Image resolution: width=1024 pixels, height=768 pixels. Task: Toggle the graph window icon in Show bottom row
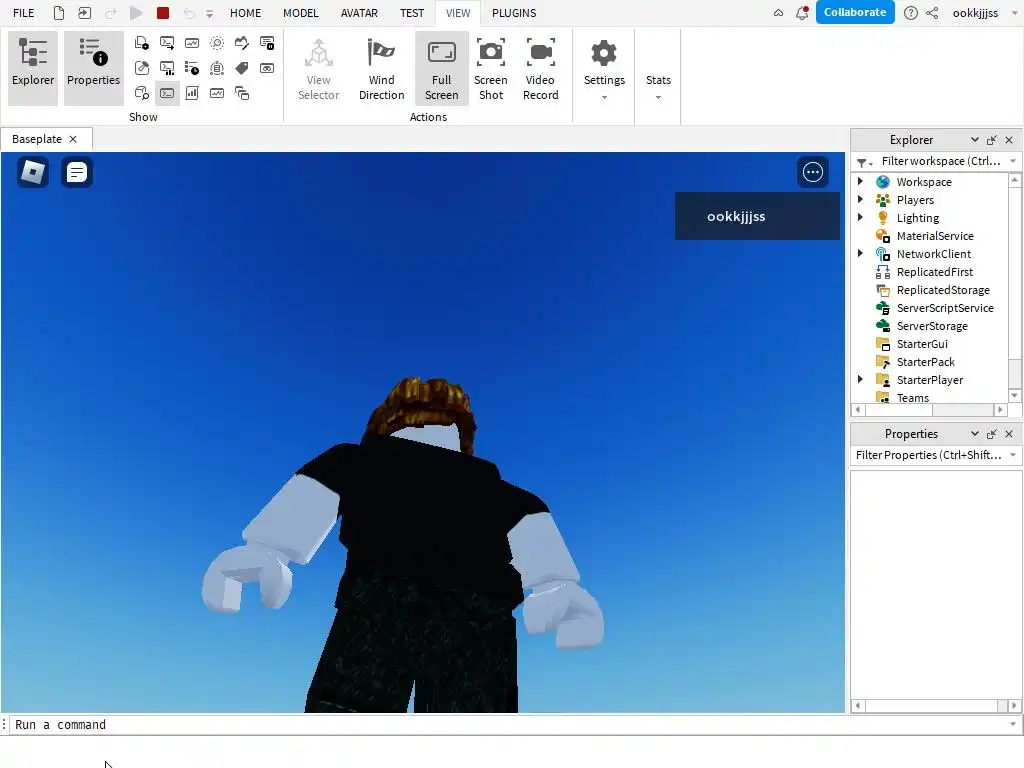point(217,93)
